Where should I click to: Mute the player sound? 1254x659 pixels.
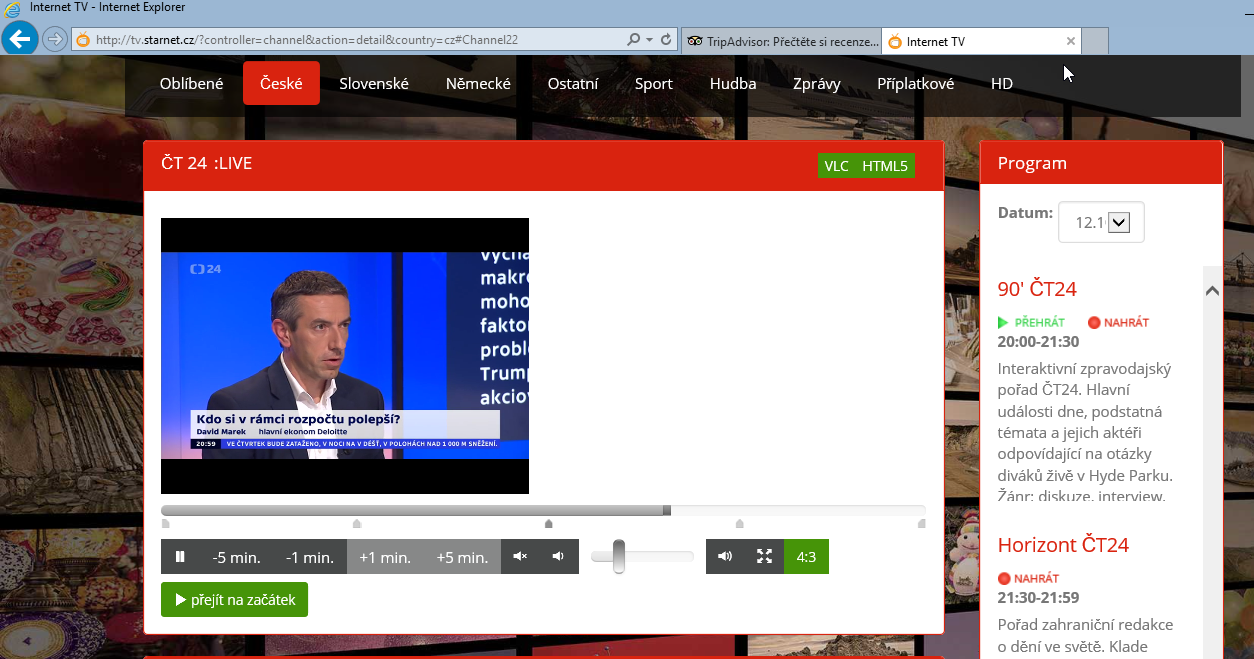[x=520, y=557]
